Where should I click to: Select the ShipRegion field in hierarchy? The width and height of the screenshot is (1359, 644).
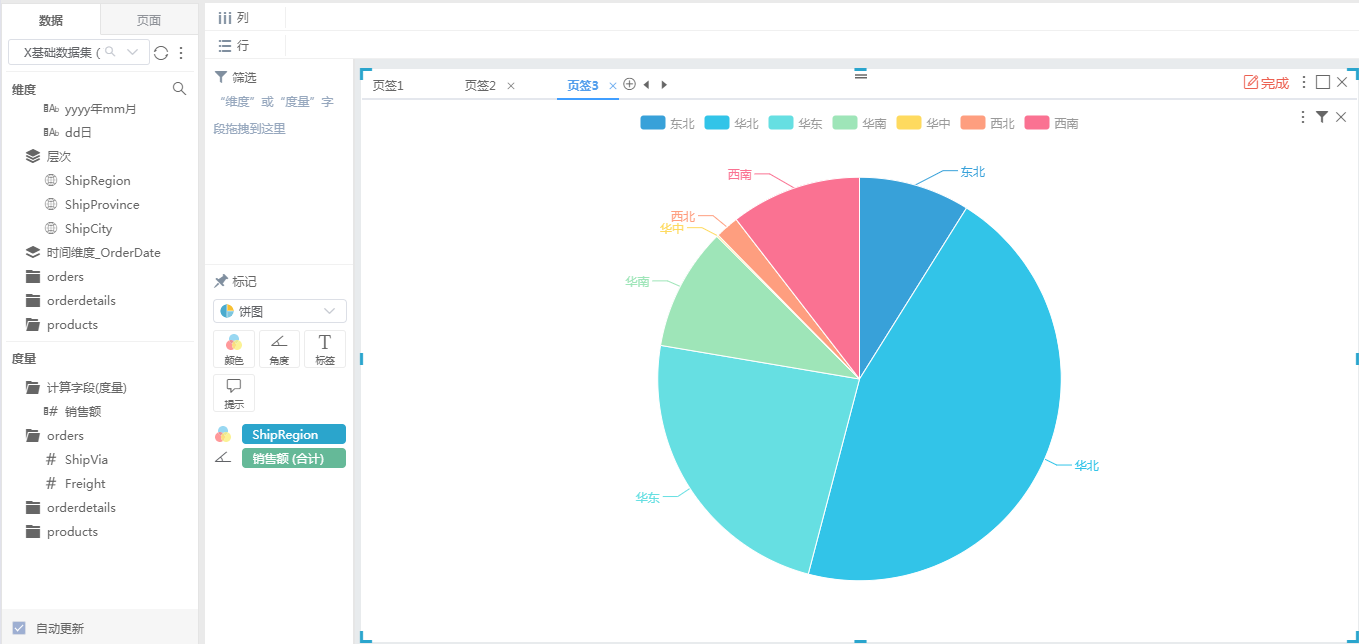coord(97,180)
